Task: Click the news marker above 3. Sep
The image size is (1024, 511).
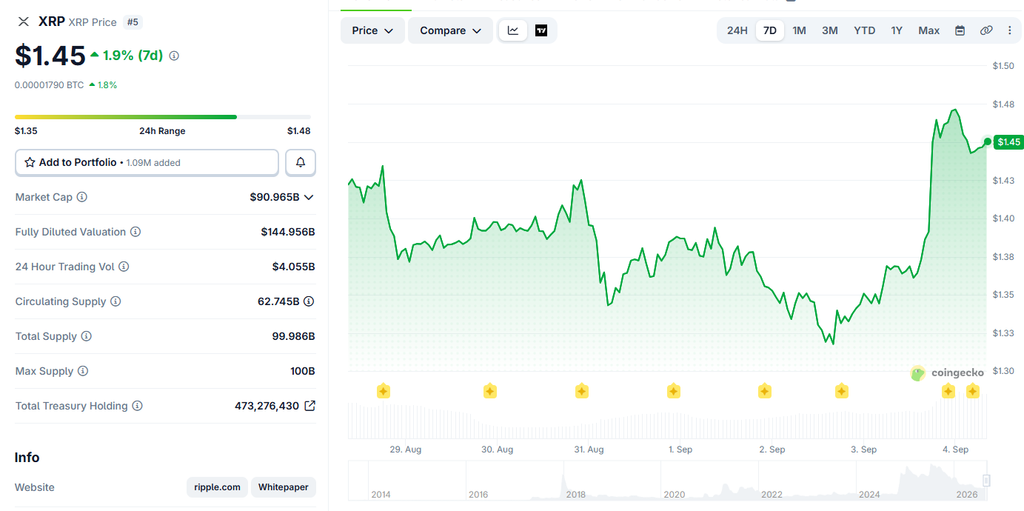Action: [842, 391]
